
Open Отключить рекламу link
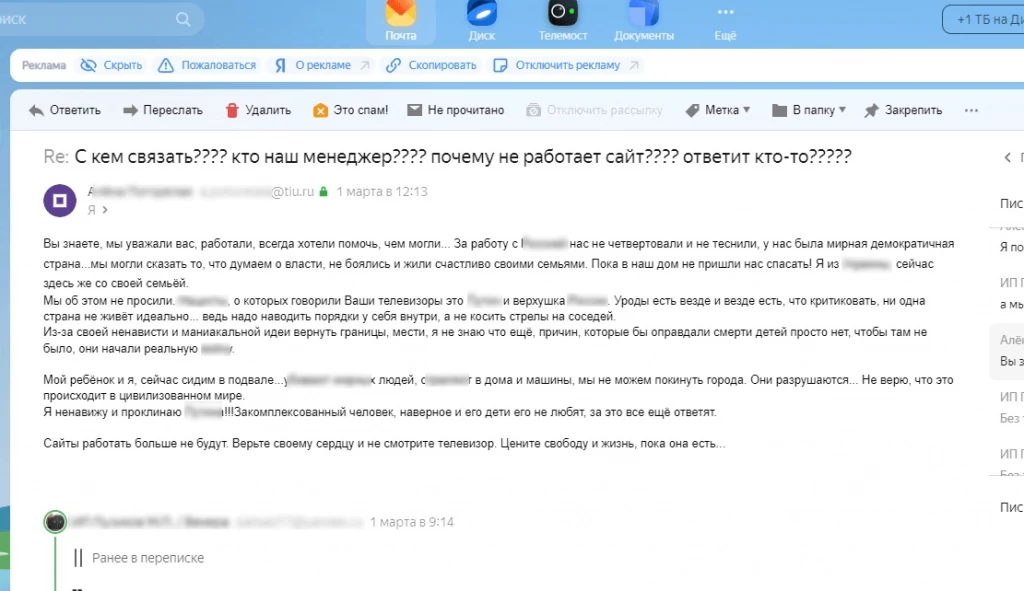pyautogui.click(x=566, y=65)
